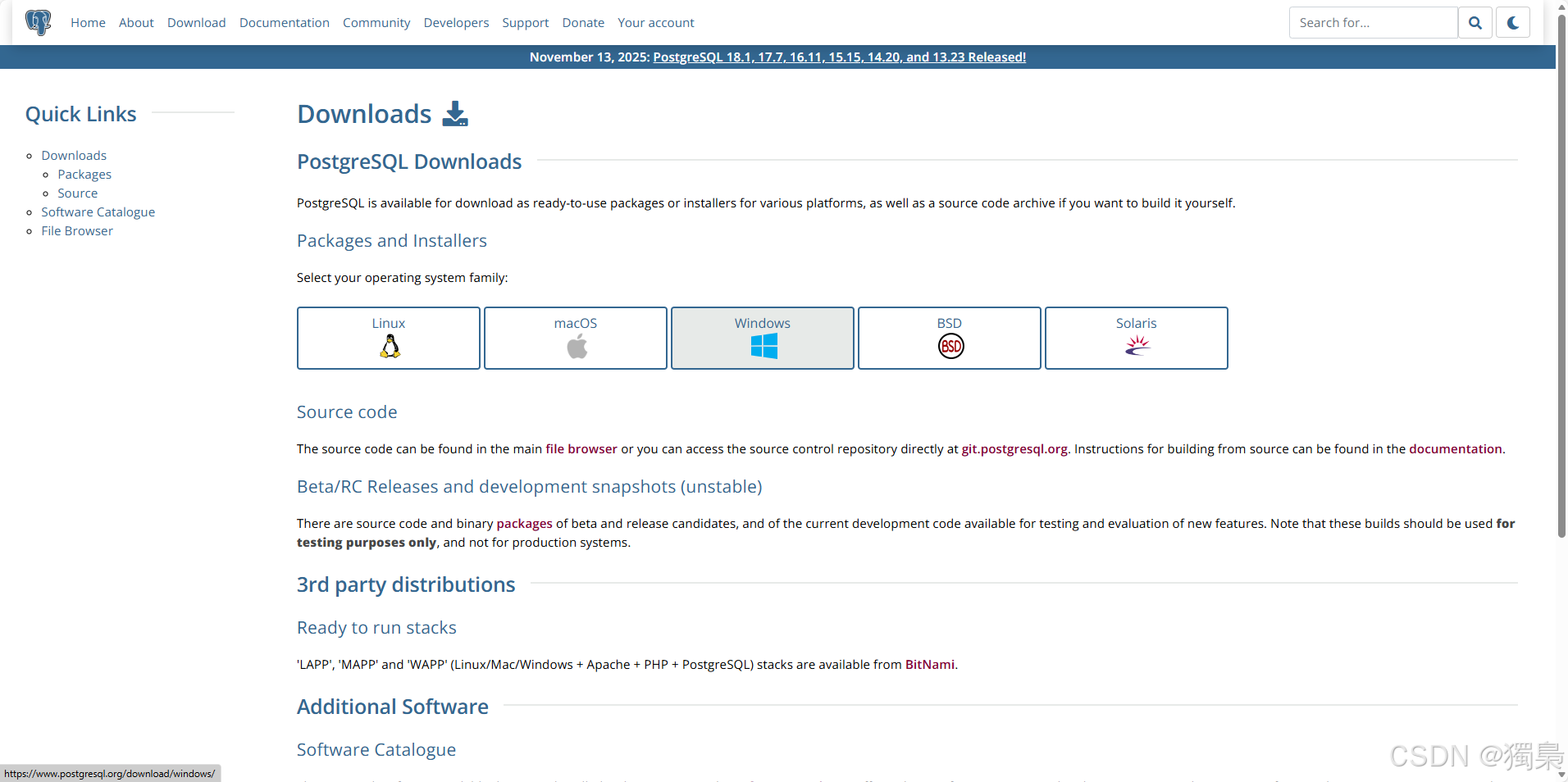
Task: Open the PostgreSQL 18.1 release announcement link
Action: pos(840,57)
